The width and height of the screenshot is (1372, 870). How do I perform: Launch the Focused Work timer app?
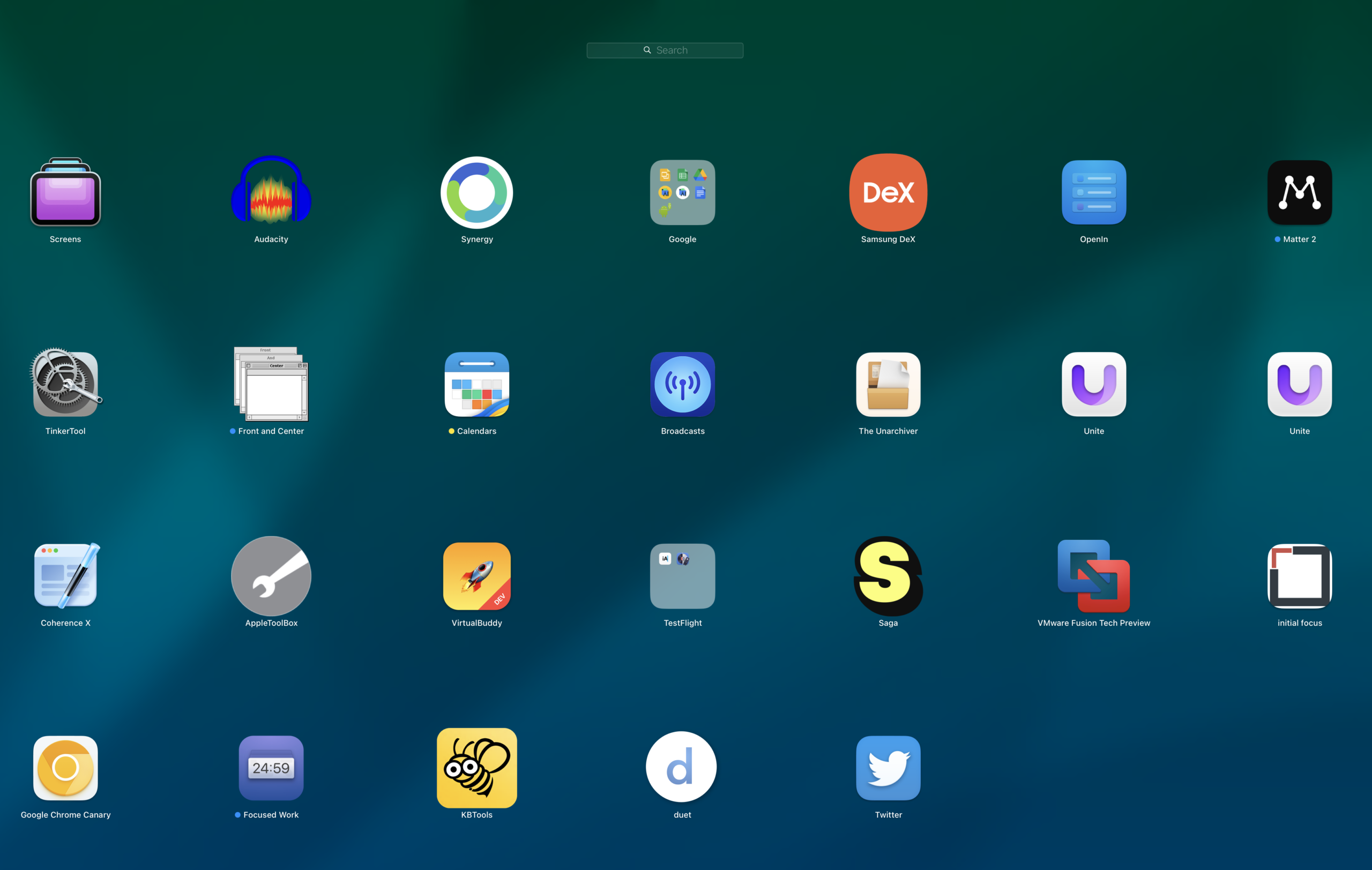pyautogui.click(x=271, y=768)
